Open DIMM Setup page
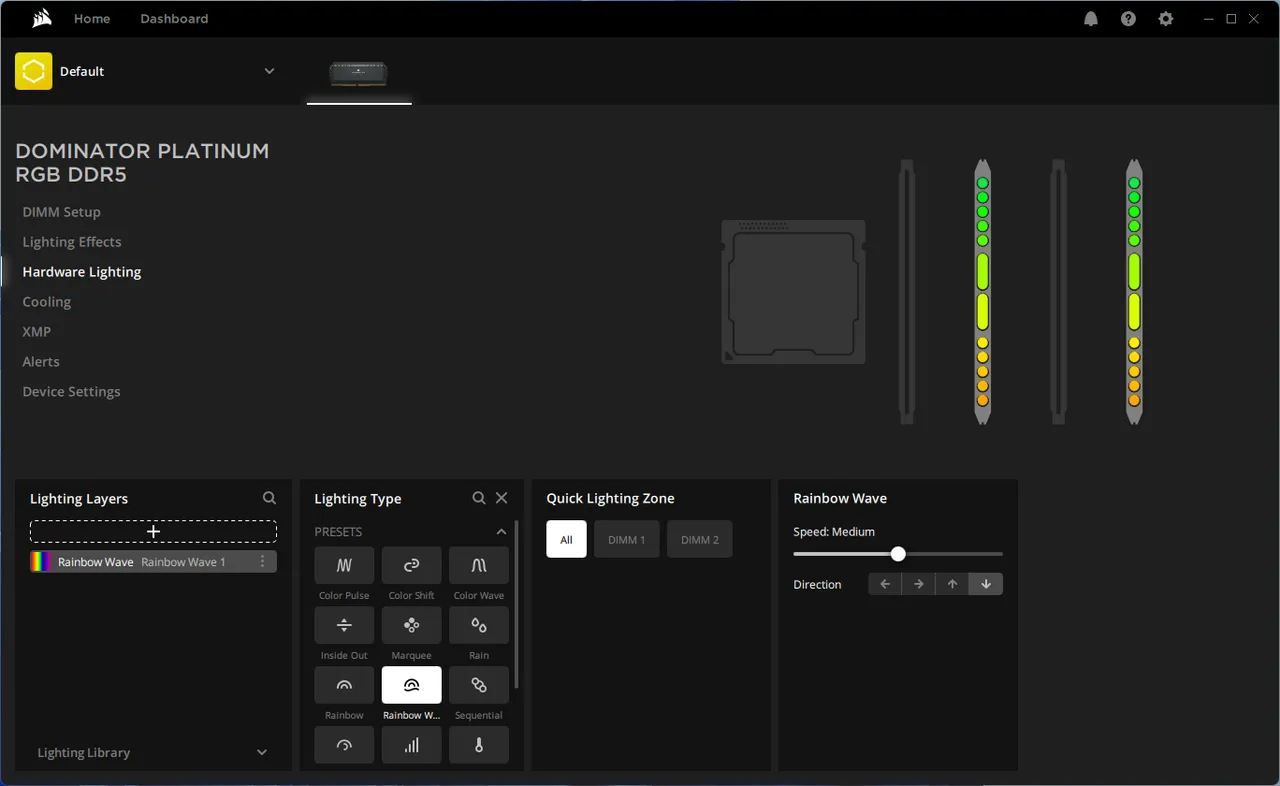The width and height of the screenshot is (1280, 786). click(x=62, y=212)
